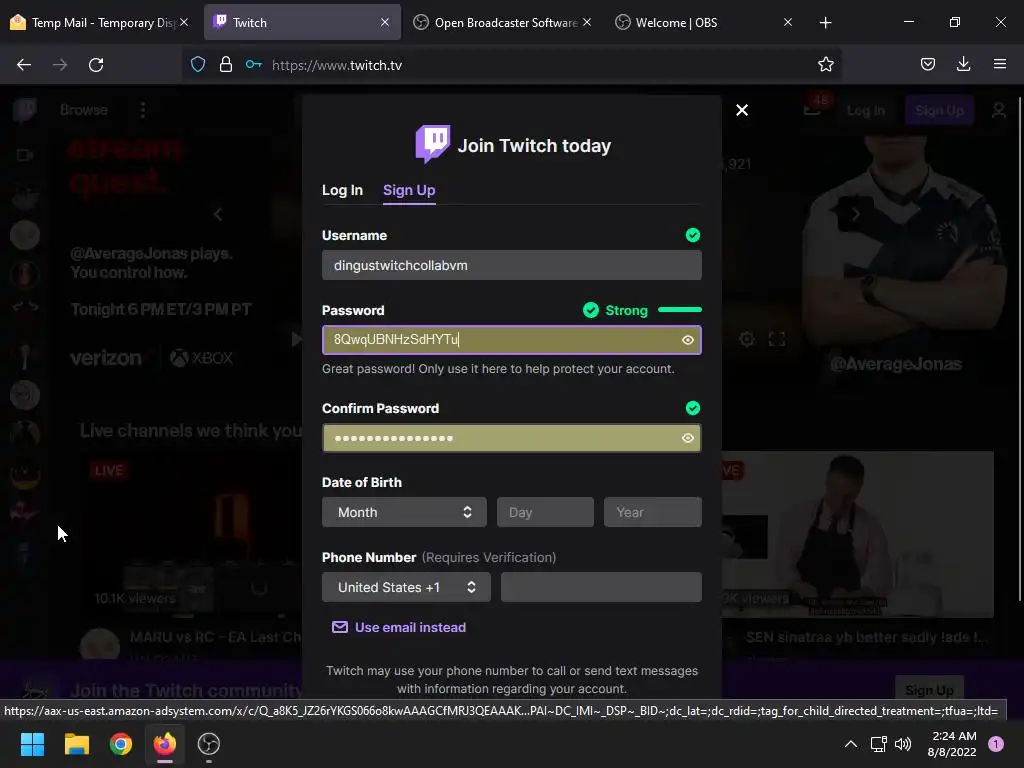
Task: Click the previous carousel arrow on featured stream
Action: [218, 214]
